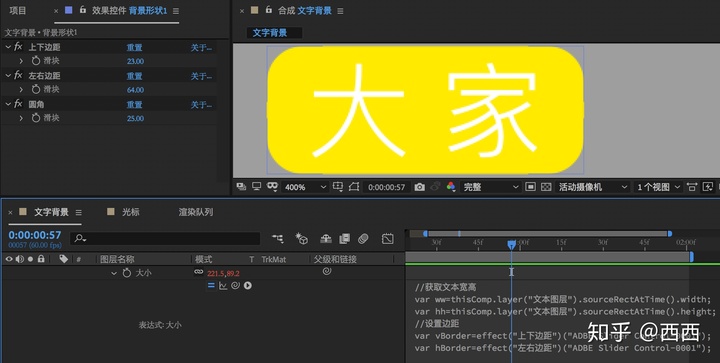Expand the 滑块 property under 圆角
Screen dimensions: 720x363
[21, 118]
